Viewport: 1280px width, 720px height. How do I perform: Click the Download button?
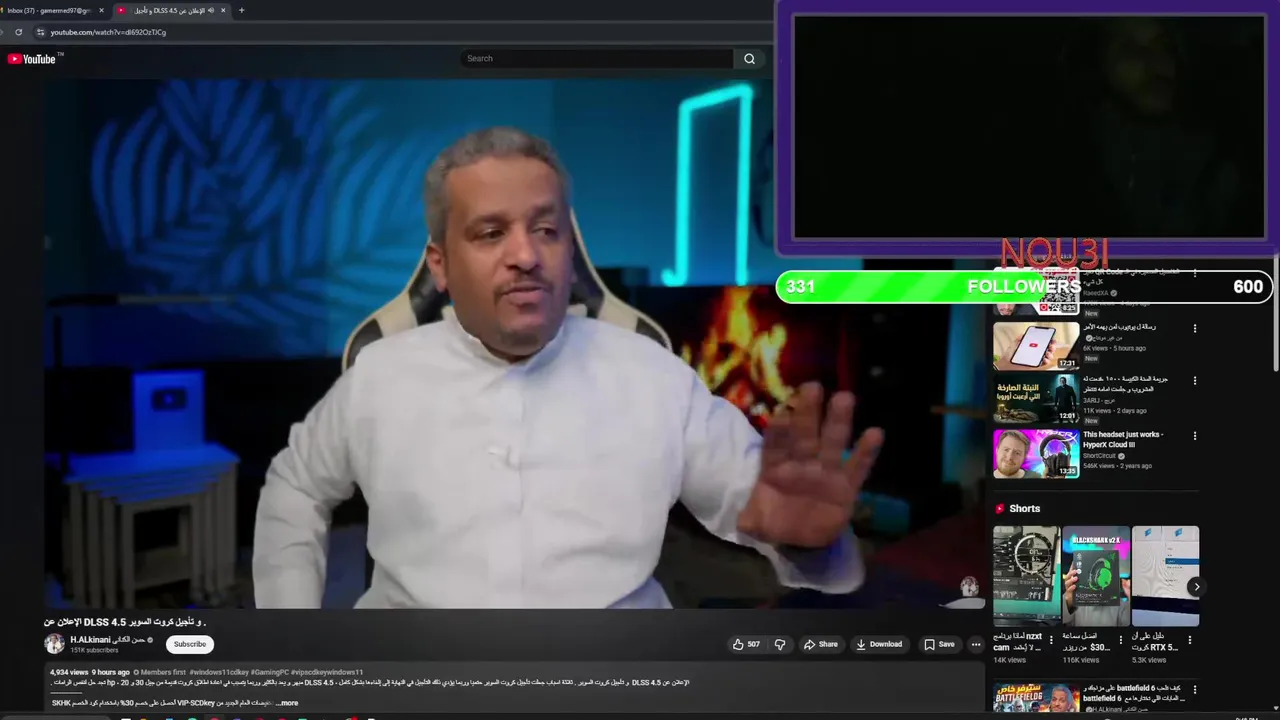(880, 644)
